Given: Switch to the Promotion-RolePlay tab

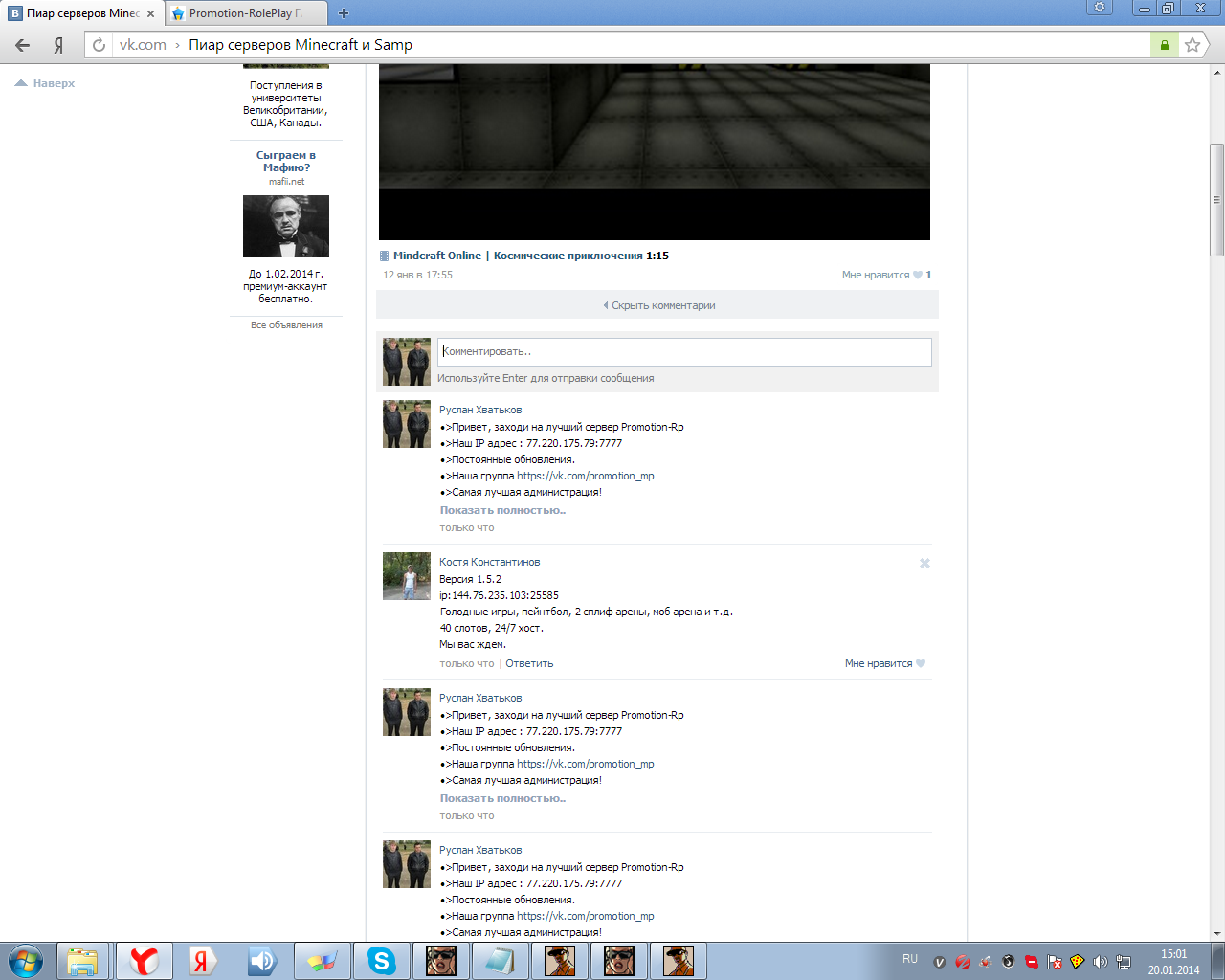Looking at the screenshot, I should point(246,13).
